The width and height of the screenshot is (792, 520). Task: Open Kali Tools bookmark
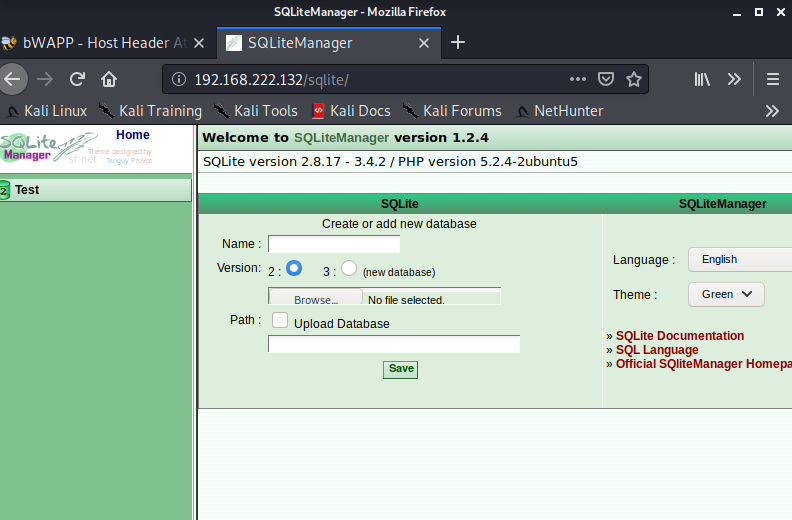click(x=255, y=111)
